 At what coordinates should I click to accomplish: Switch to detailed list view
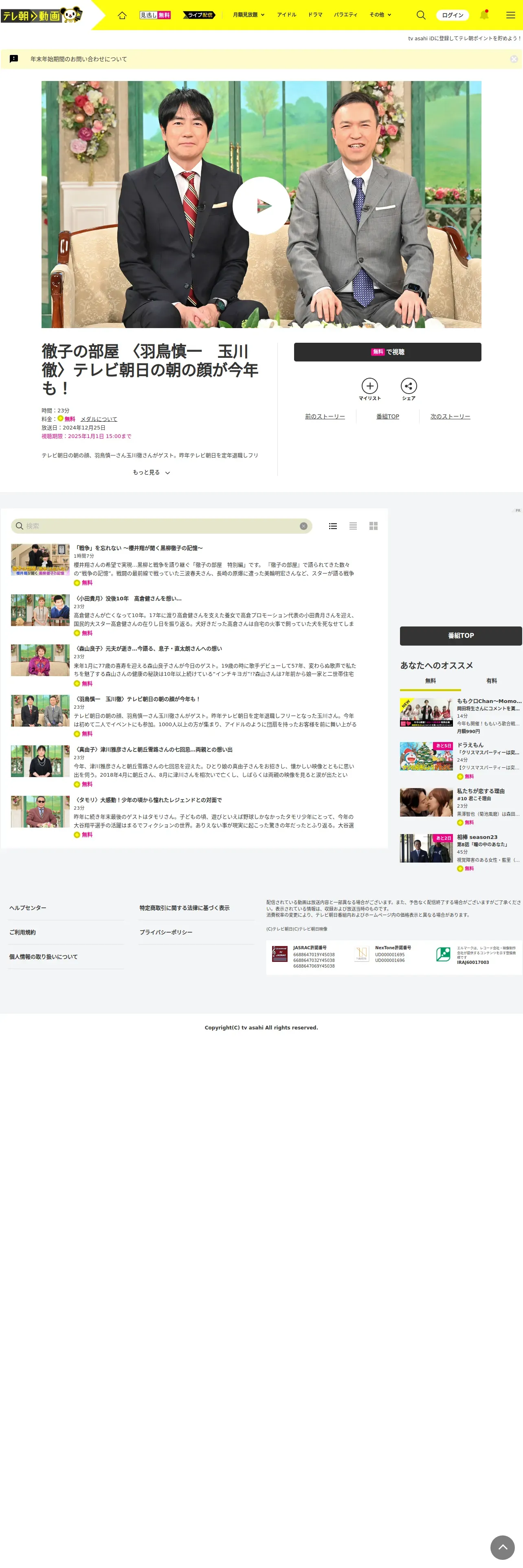[333, 526]
